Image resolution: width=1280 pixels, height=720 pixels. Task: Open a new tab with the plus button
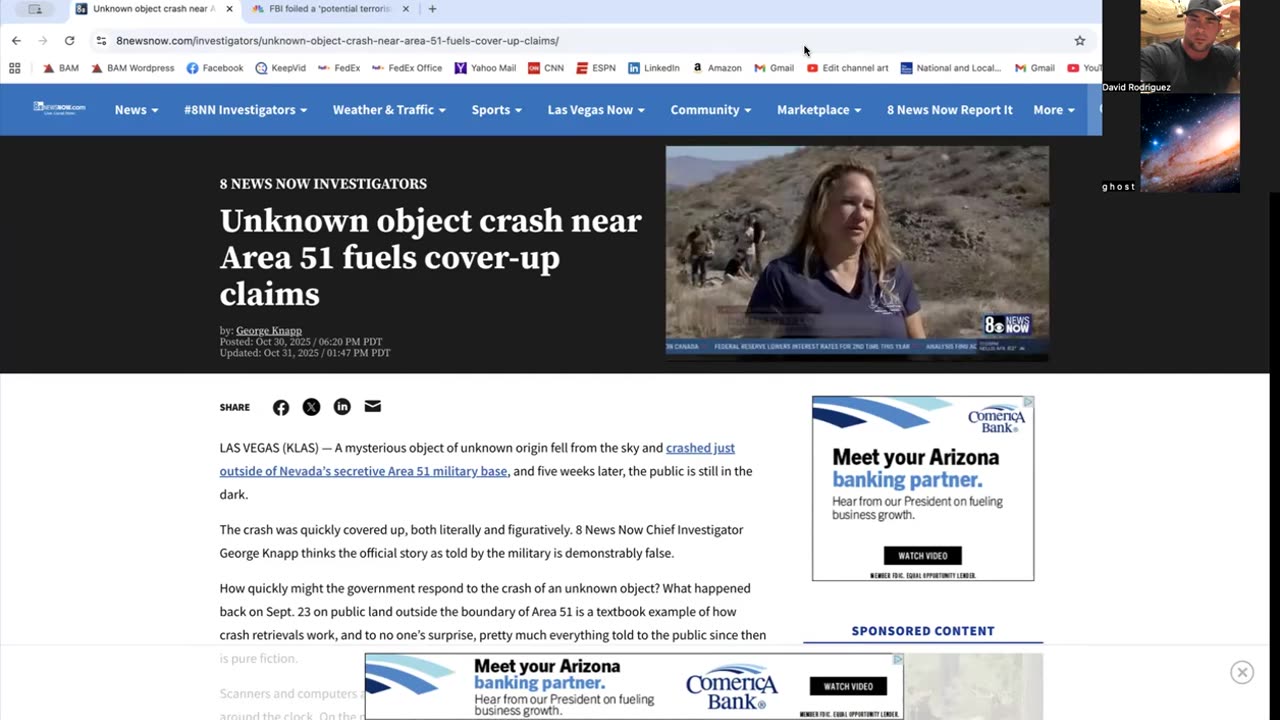click(432, 9)
